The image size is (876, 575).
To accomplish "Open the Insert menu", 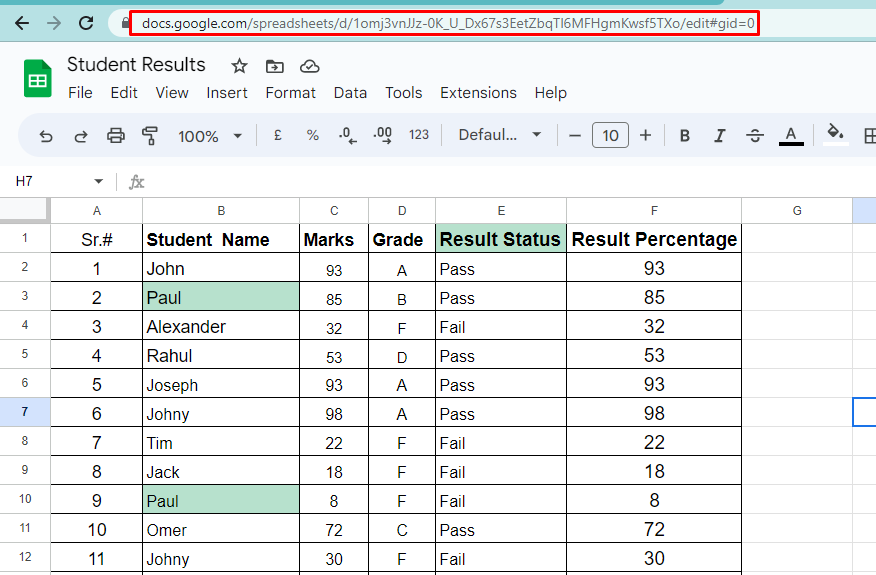I will click(227, 93).
